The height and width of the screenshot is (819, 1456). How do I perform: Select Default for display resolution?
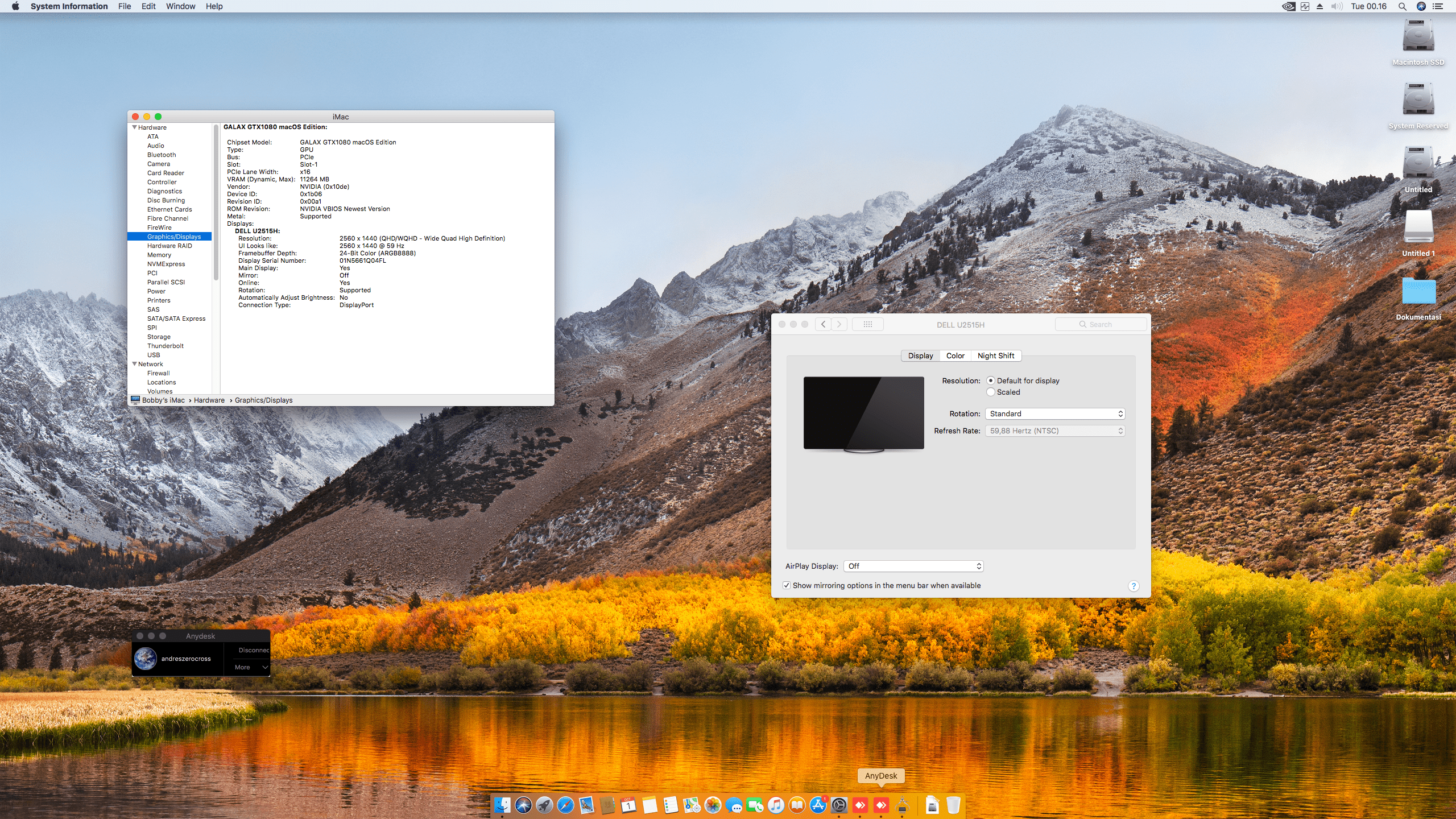point(991,380)
